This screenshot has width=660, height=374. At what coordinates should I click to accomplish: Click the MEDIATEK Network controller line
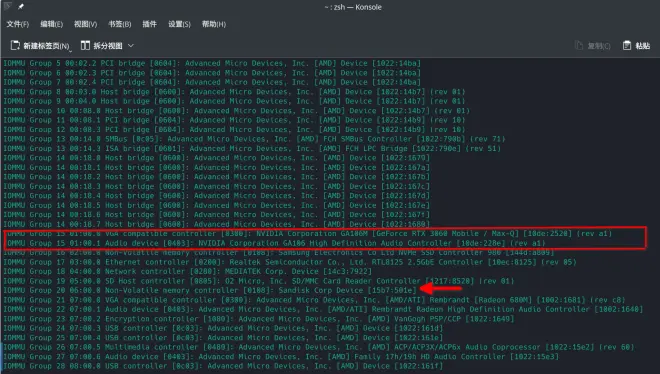tap(188, 271)
